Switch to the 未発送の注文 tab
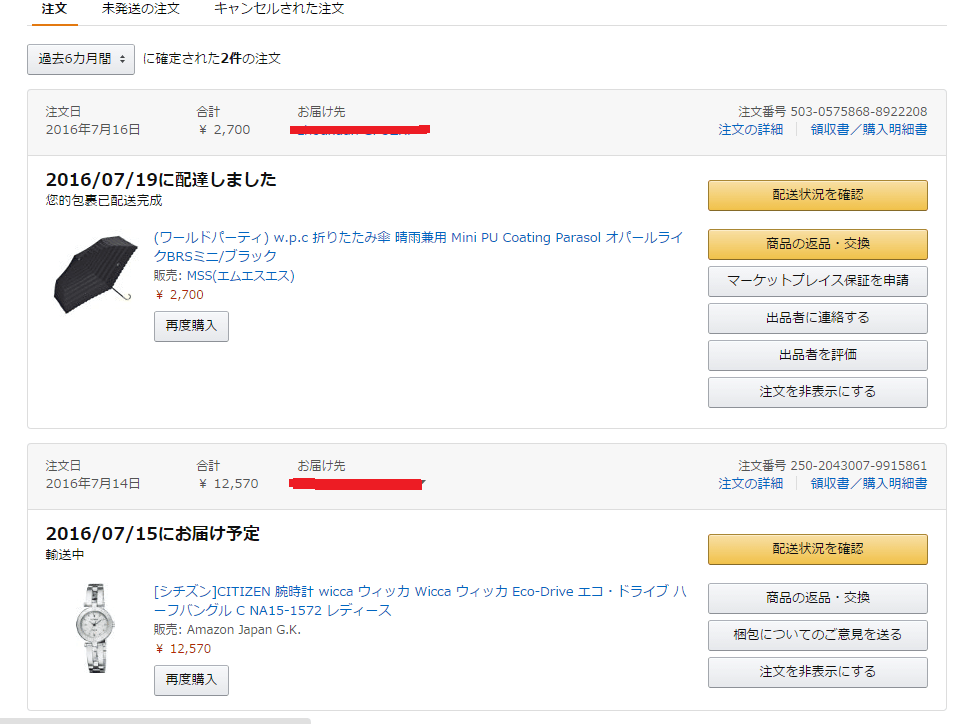The image size is (970, 724). [x=141, y=9]
